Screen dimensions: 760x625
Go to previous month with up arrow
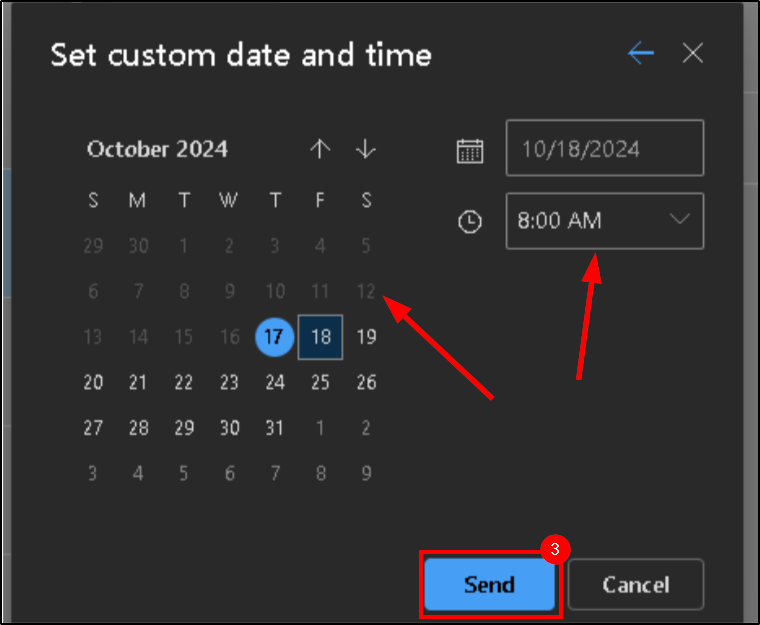click(x=320, y=150)
